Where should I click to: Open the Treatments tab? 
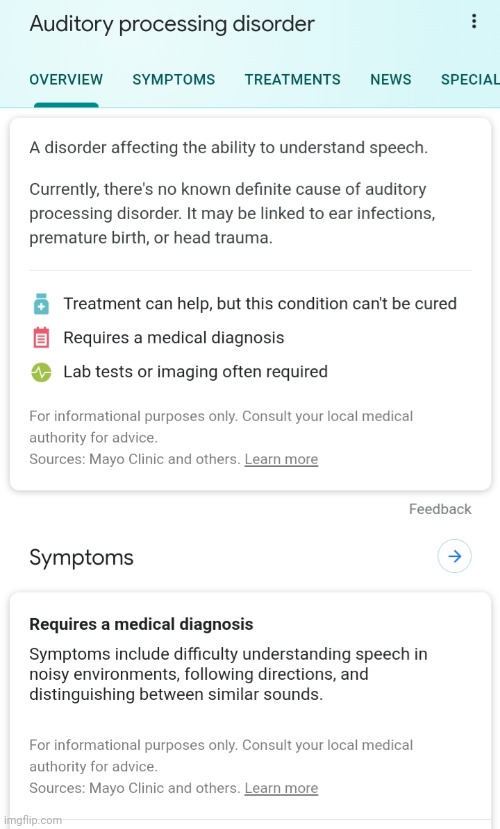click(292, 79)
